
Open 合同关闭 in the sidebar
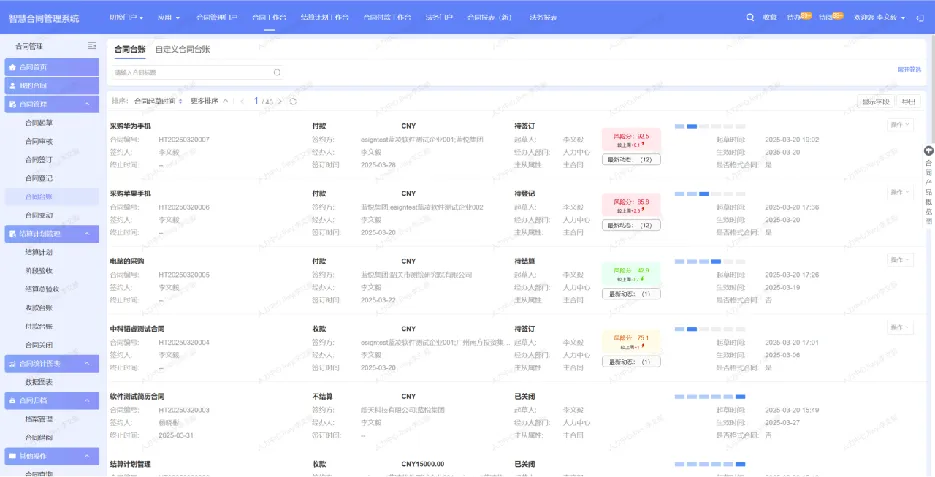click(39, 345)
